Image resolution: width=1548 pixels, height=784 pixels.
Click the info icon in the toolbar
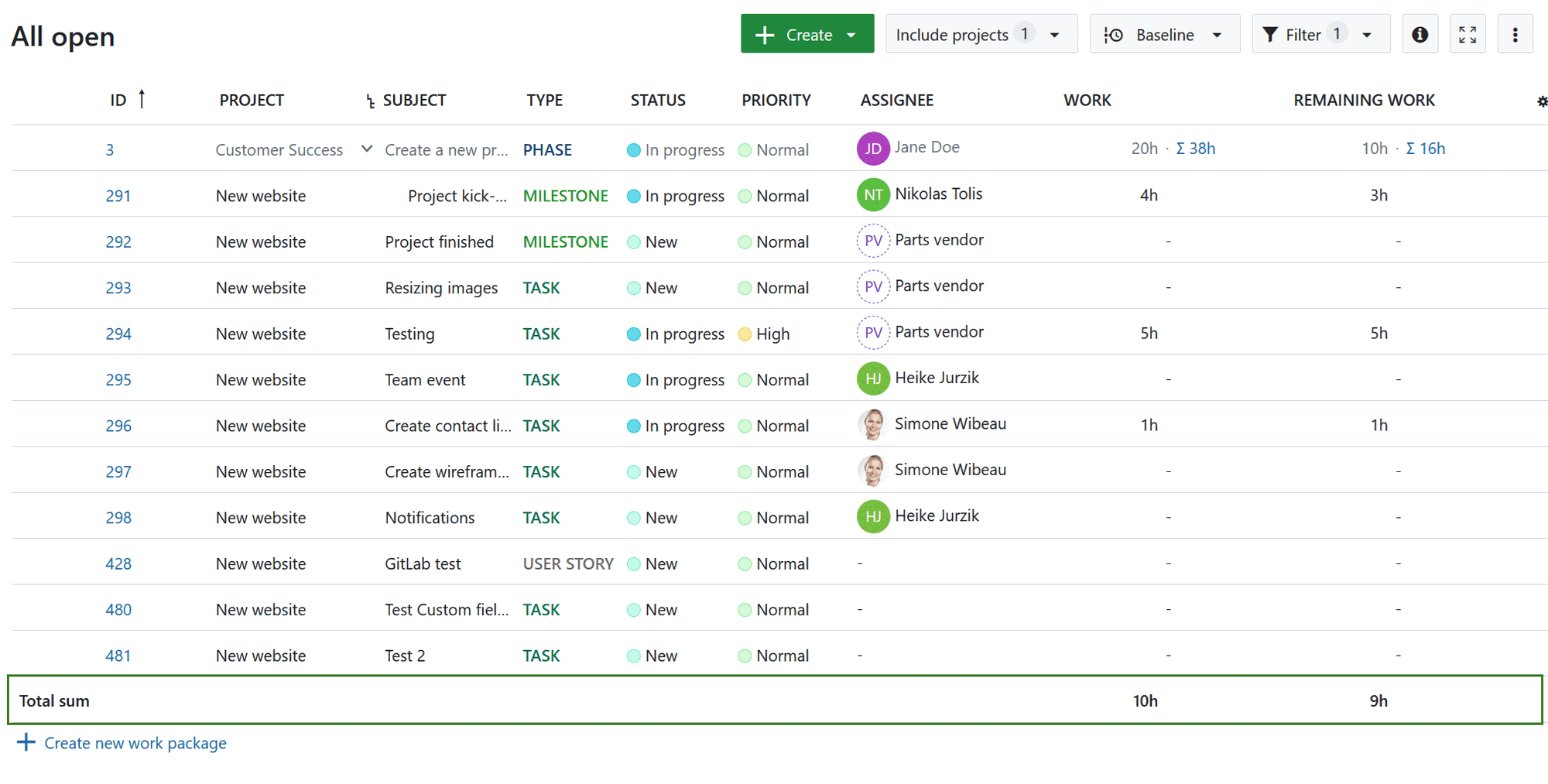1420,33
